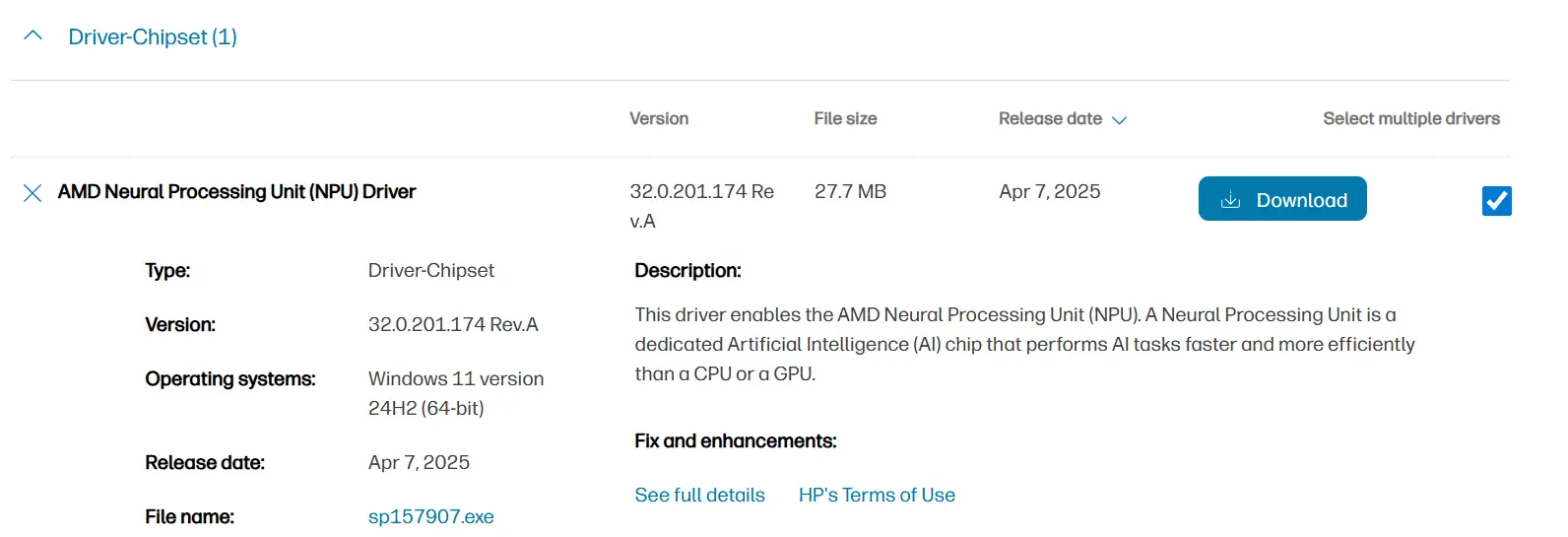
Task: Toggle the AMD NPU driver selection checkbox
Action: (x=1496, y=201)
